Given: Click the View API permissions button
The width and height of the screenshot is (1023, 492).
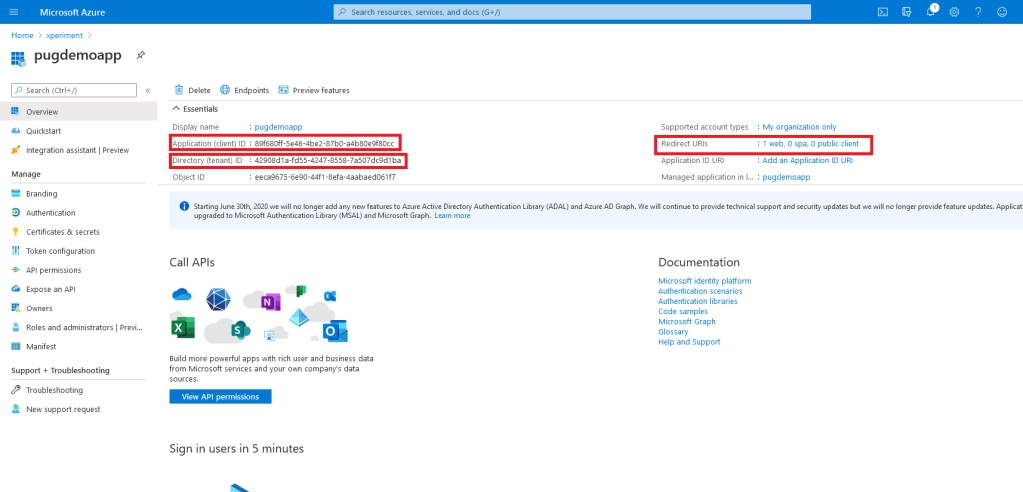Looking at the screenshot, I should point(220,396).
